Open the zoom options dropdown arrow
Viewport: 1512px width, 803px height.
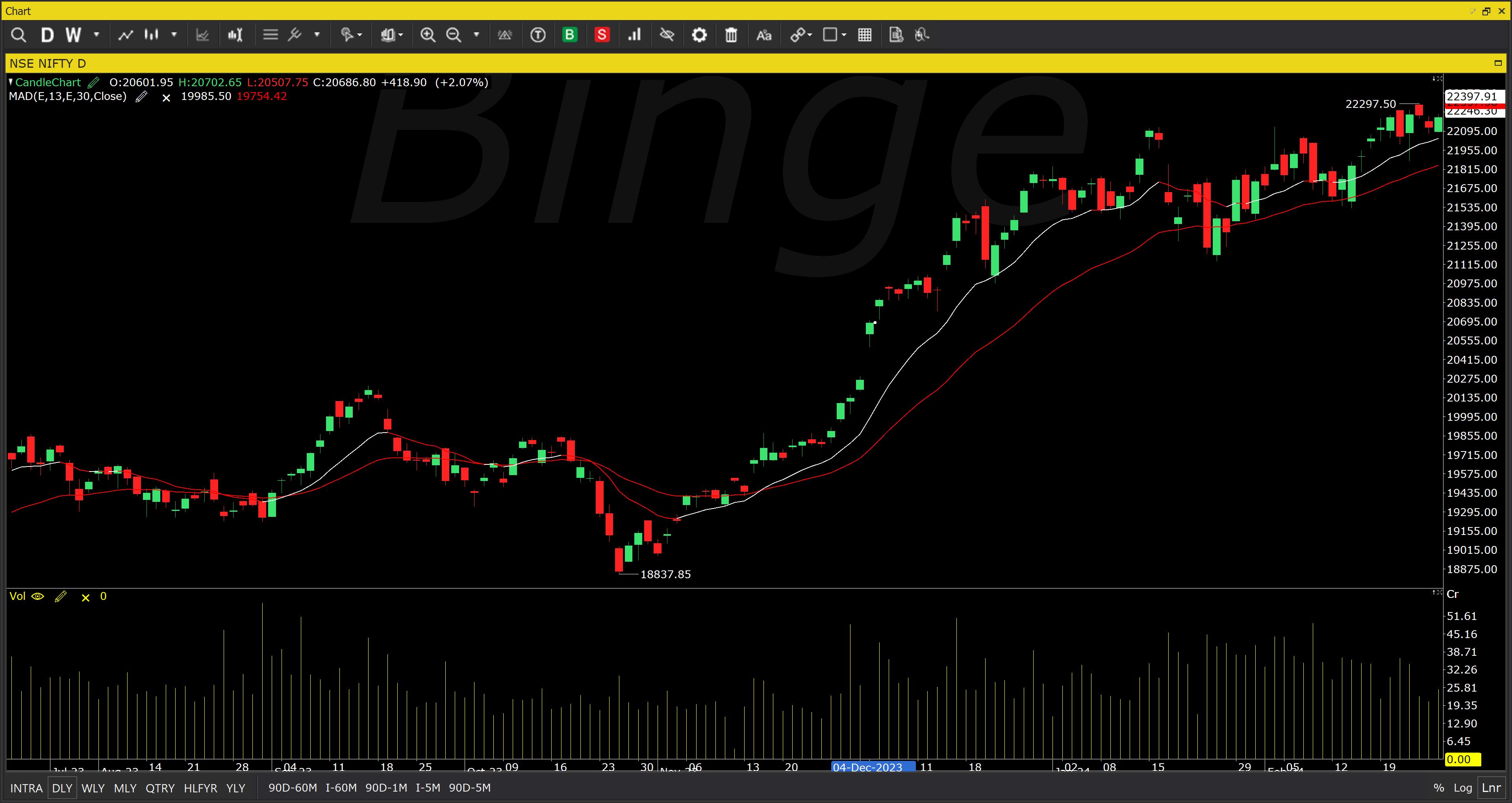pos(476,35)
